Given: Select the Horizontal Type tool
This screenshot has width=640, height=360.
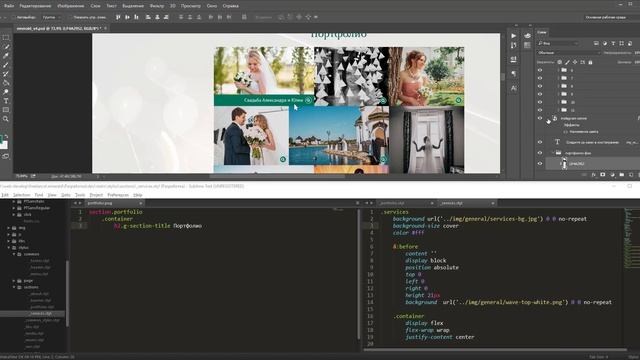Looking at the screenshot, I should (6, 101).
